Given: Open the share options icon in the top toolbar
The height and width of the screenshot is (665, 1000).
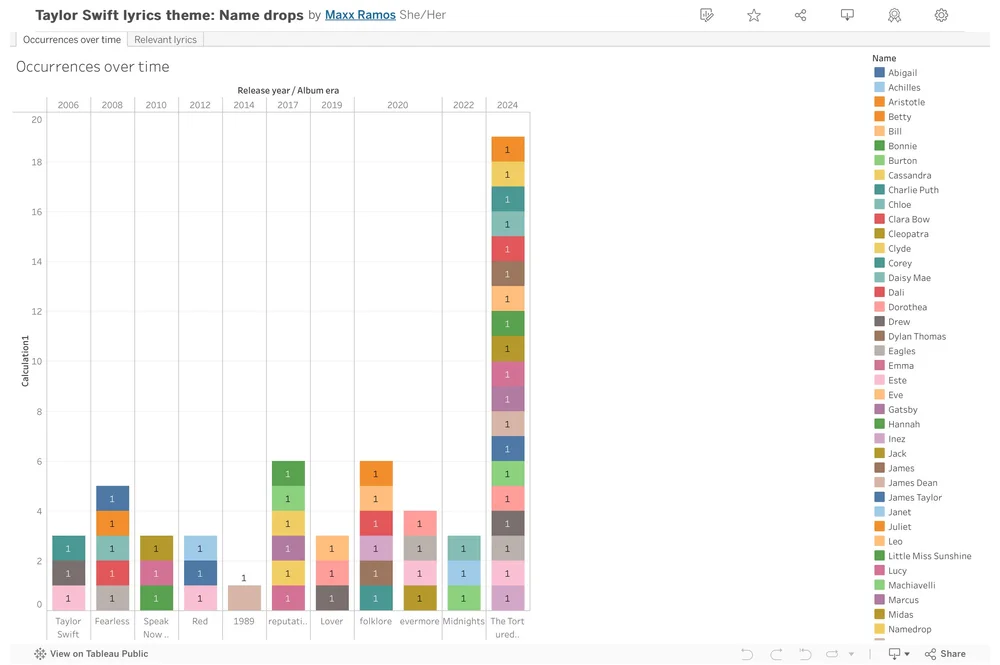Looking at the screenshot, I should [800, 15].
